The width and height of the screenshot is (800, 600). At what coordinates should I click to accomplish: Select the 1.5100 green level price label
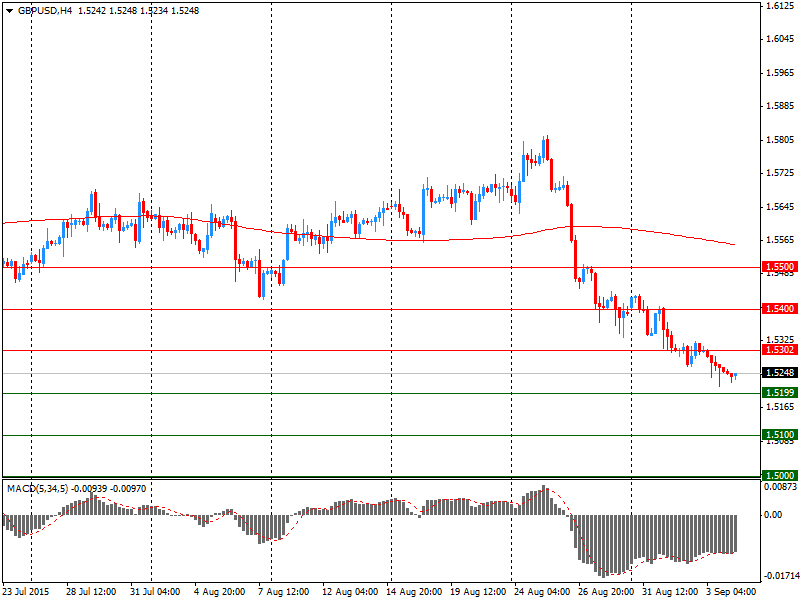coord(780,435)
